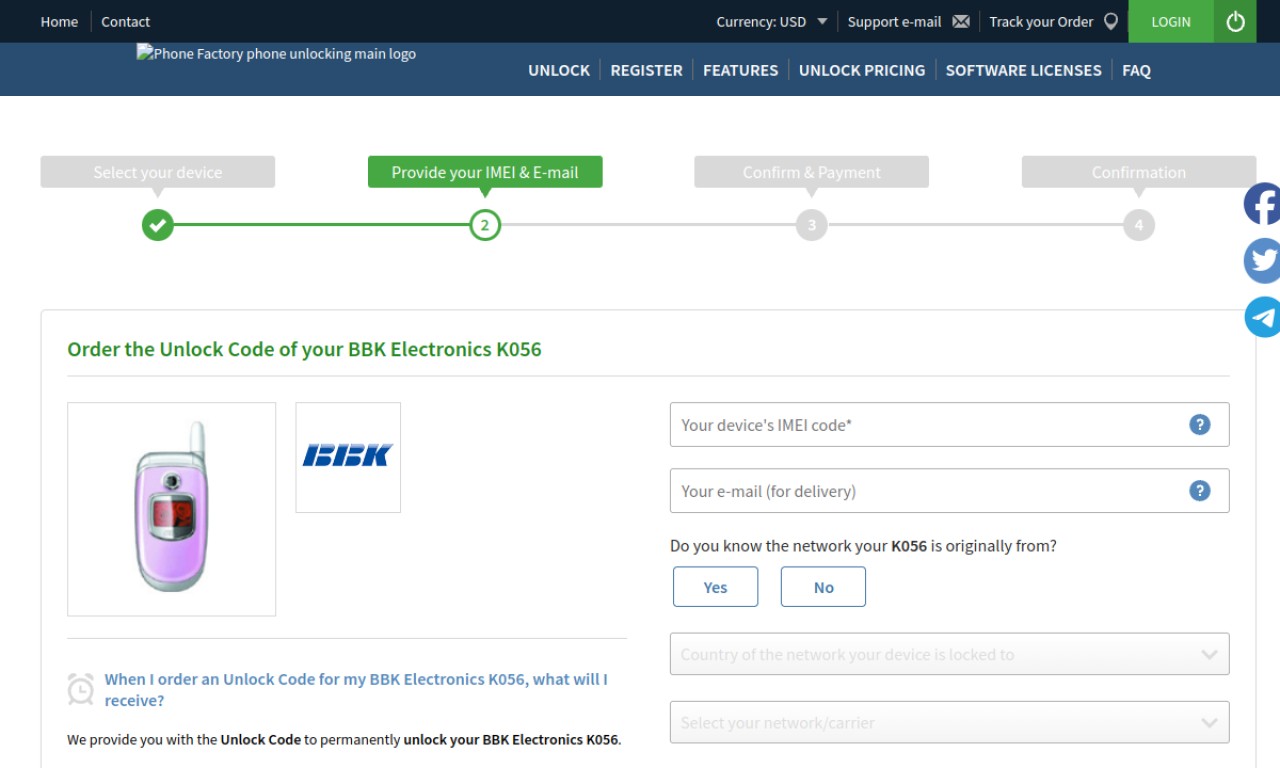This screenshot has width=1280, height=768.
Task: Open the Currency: USD dropdown
Action: tap(772, 21)
